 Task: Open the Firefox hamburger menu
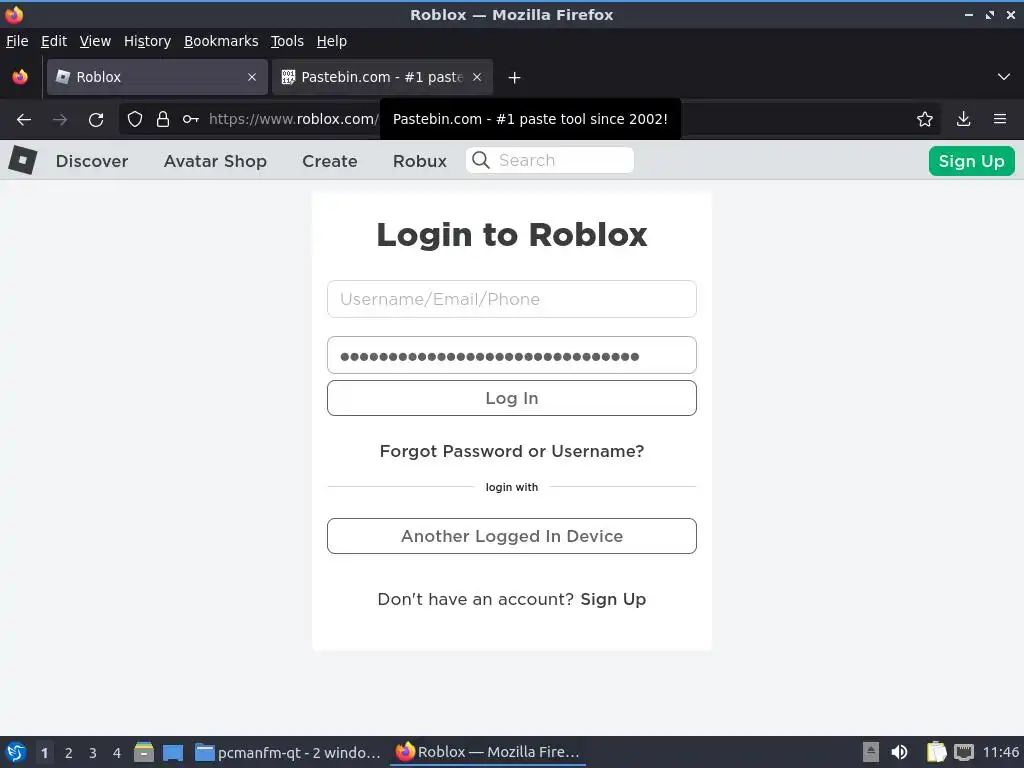point(1000,120)
